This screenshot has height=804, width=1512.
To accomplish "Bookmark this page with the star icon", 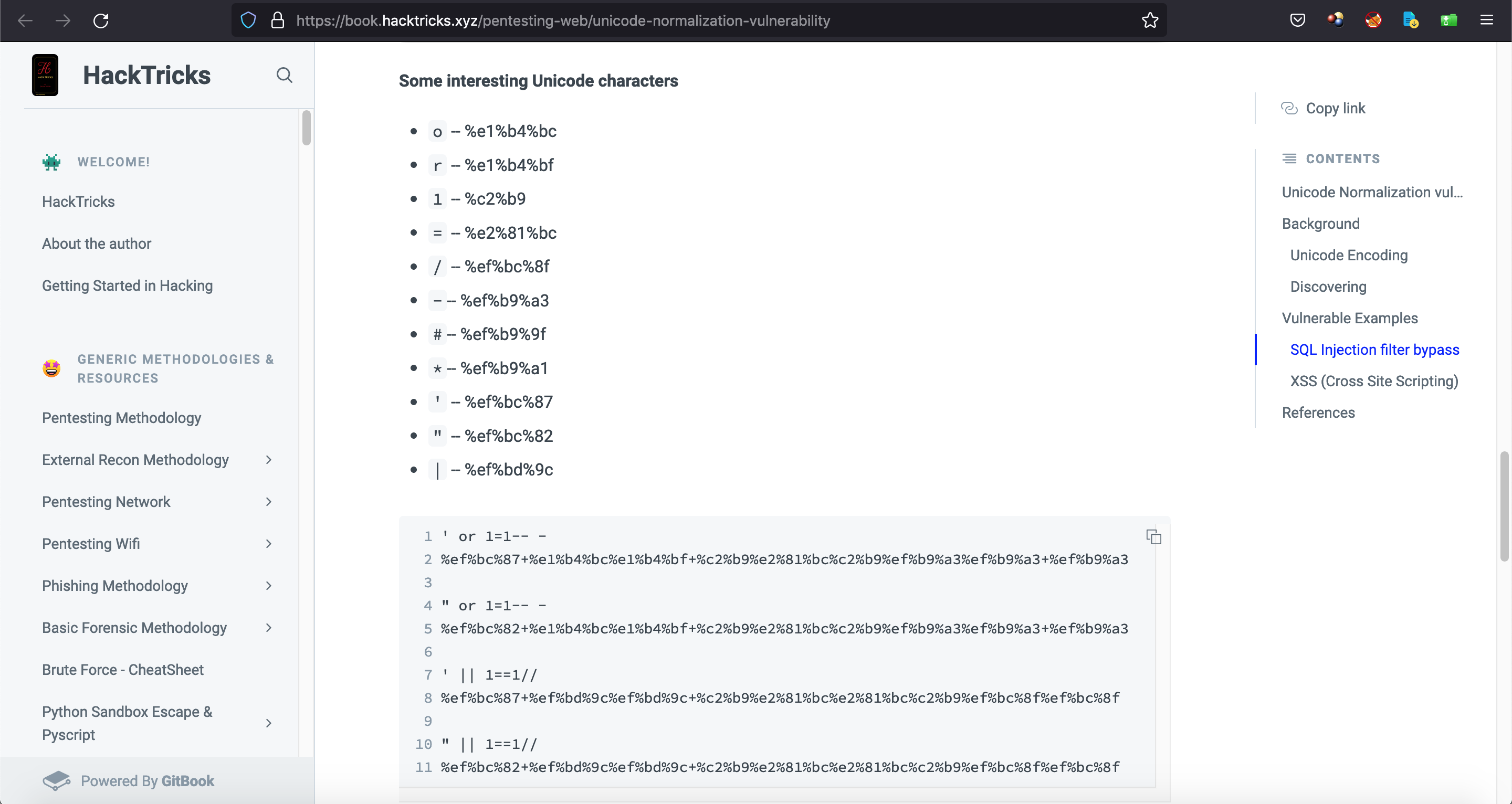I will tap(1150, 20).
